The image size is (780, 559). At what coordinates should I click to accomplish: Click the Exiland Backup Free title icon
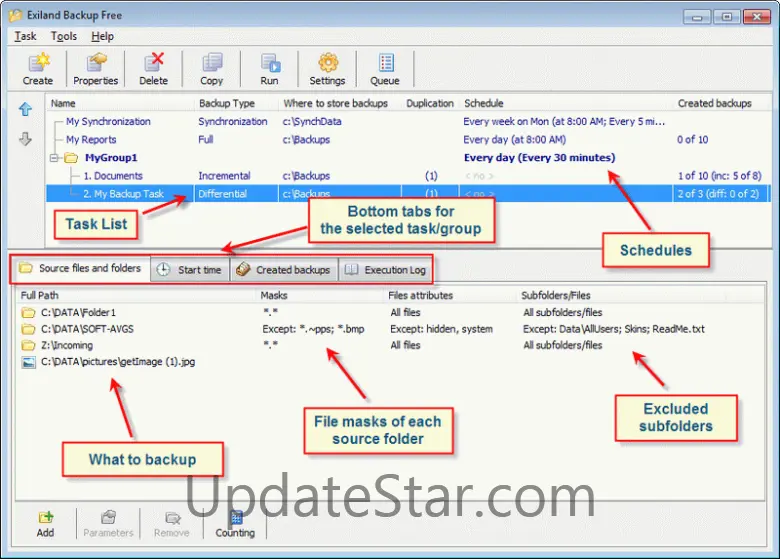(15, 15)
